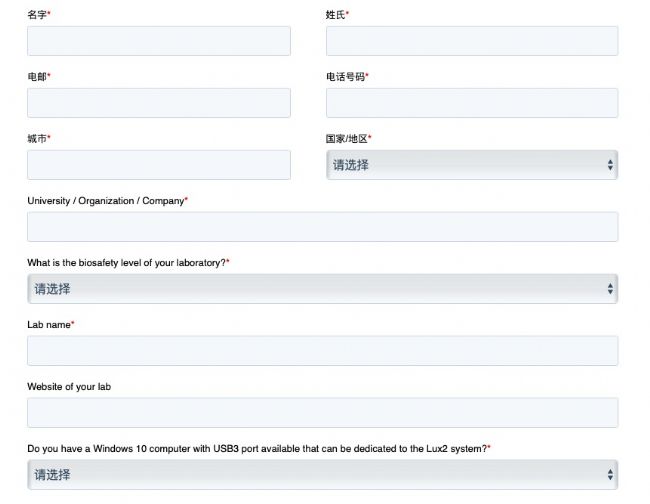Click the 名字 first name input field
Screen dimensions: 650x504
coord(159,41)
